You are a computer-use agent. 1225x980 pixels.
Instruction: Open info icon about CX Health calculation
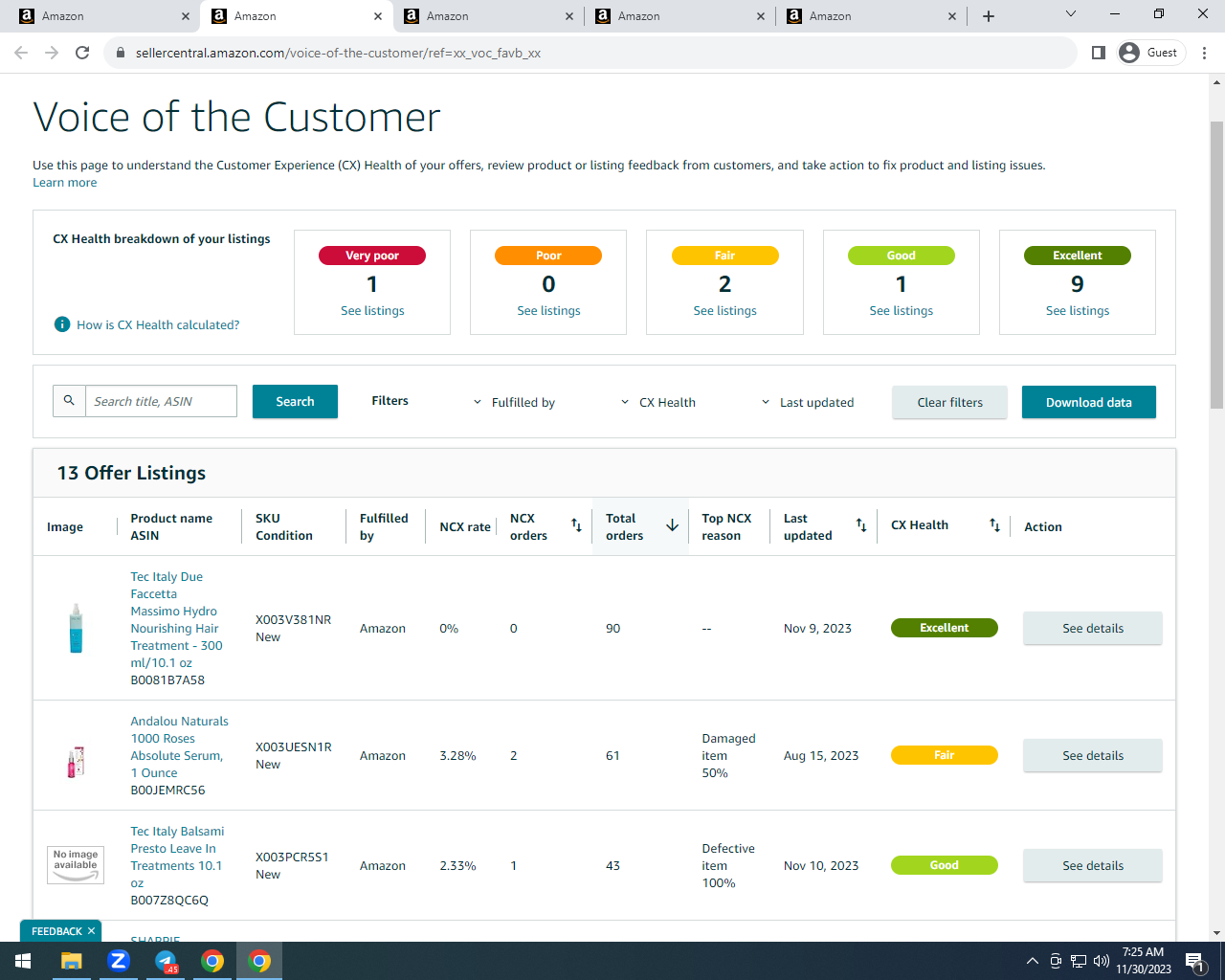(62, 324)
